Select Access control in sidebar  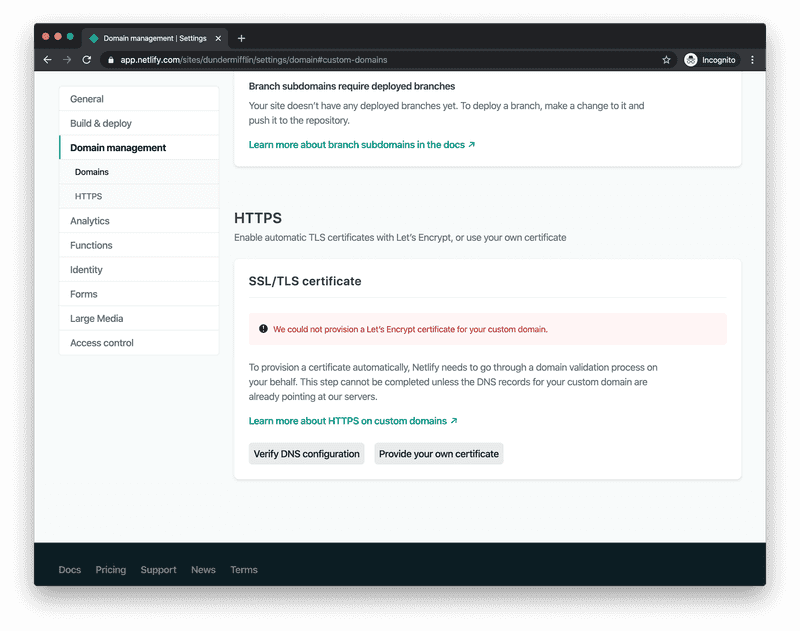point(102,343)
